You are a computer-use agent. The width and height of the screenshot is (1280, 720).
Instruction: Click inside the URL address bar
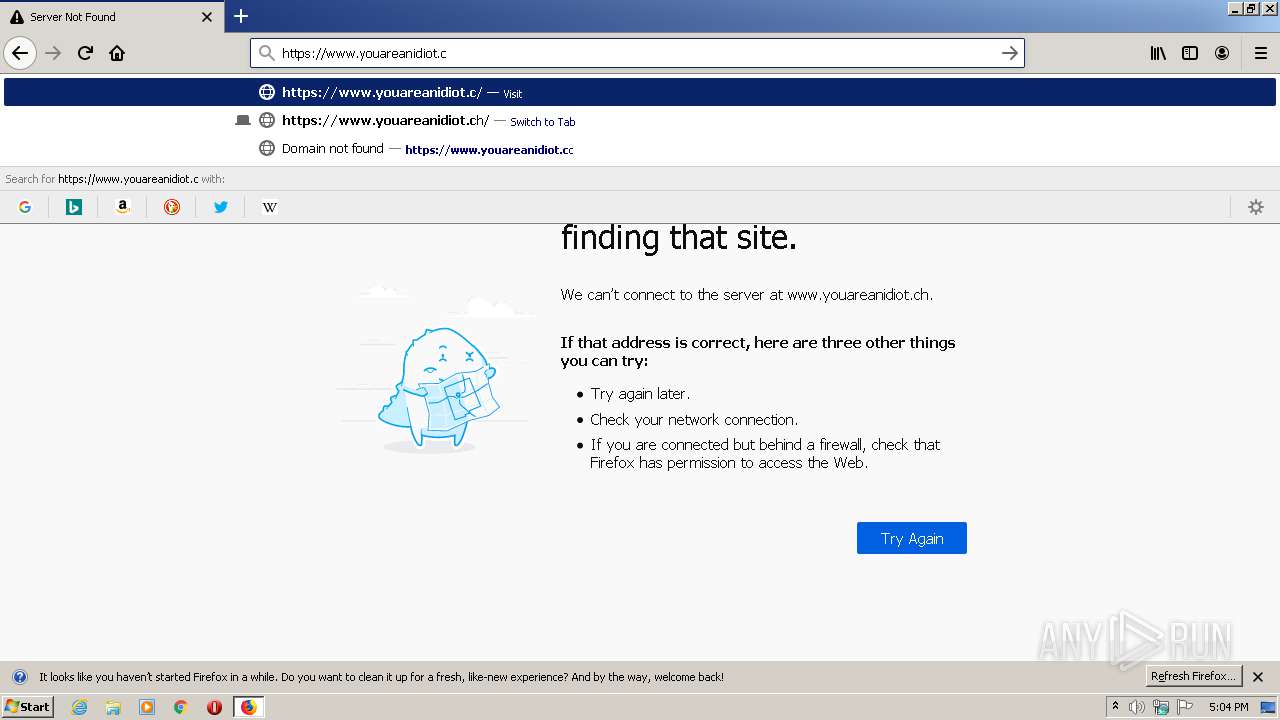(637, 53)
